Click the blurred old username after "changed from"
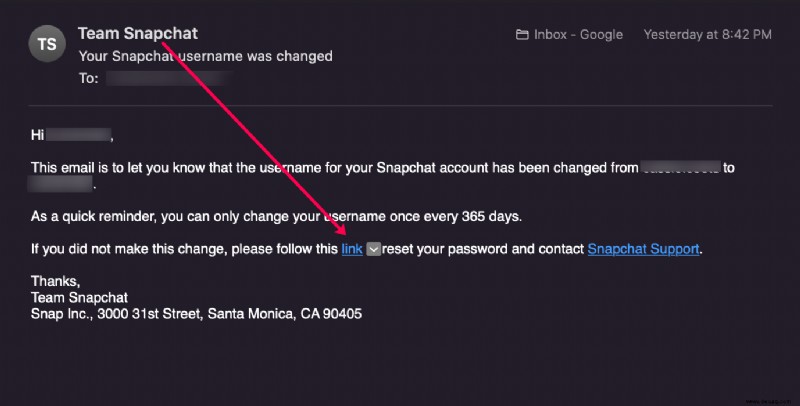Image resolution: width=800 pixels, height=406 pixels. tap(680, 167)
